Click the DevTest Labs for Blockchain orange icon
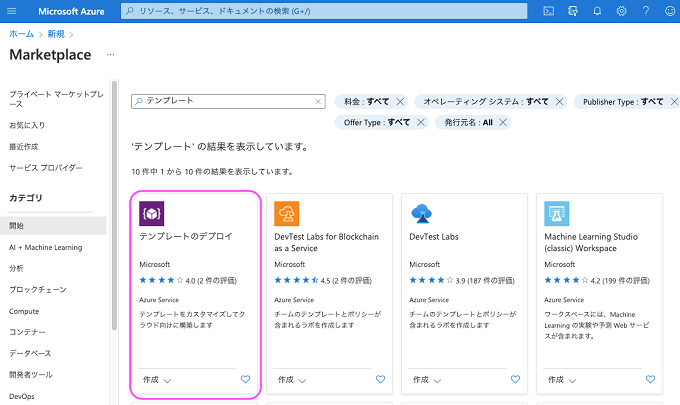Screen dimensions: 680x405 pyautogui.click(x=287, y=213)
